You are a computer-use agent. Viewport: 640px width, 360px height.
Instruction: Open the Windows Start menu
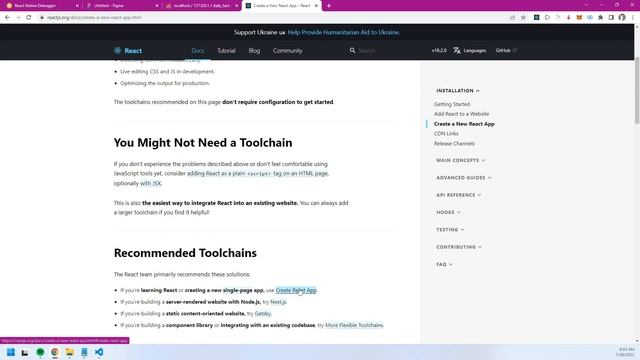(x=11, y=352)
